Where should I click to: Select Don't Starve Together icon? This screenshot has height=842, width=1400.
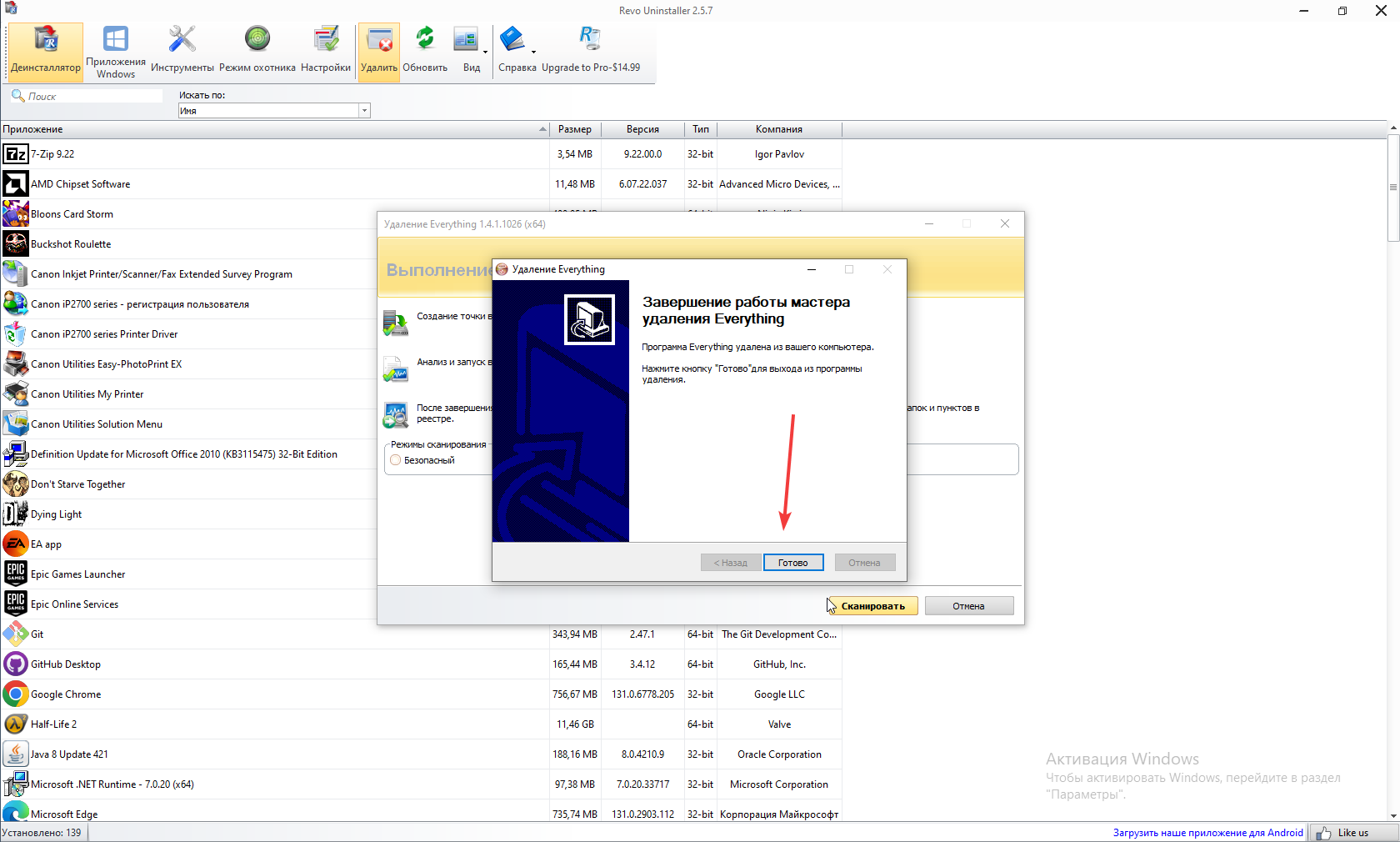(16, 484)
